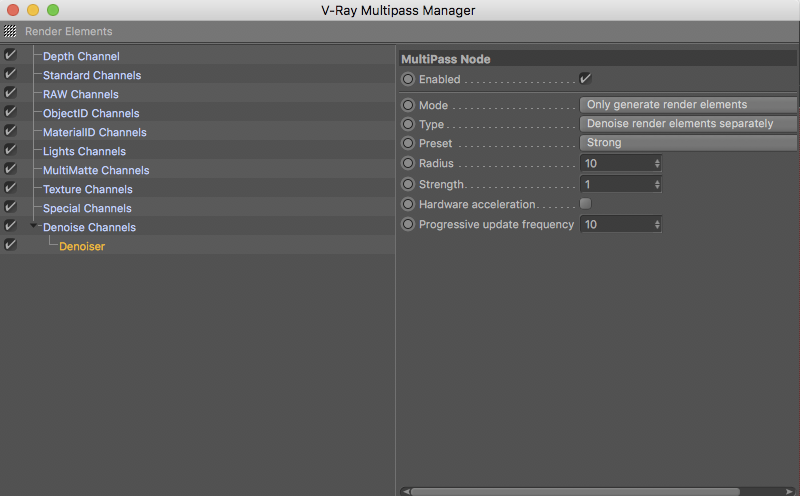Select the Denoise Channels tree item
This screenshot has height=496, width=800.
(89, 227)
